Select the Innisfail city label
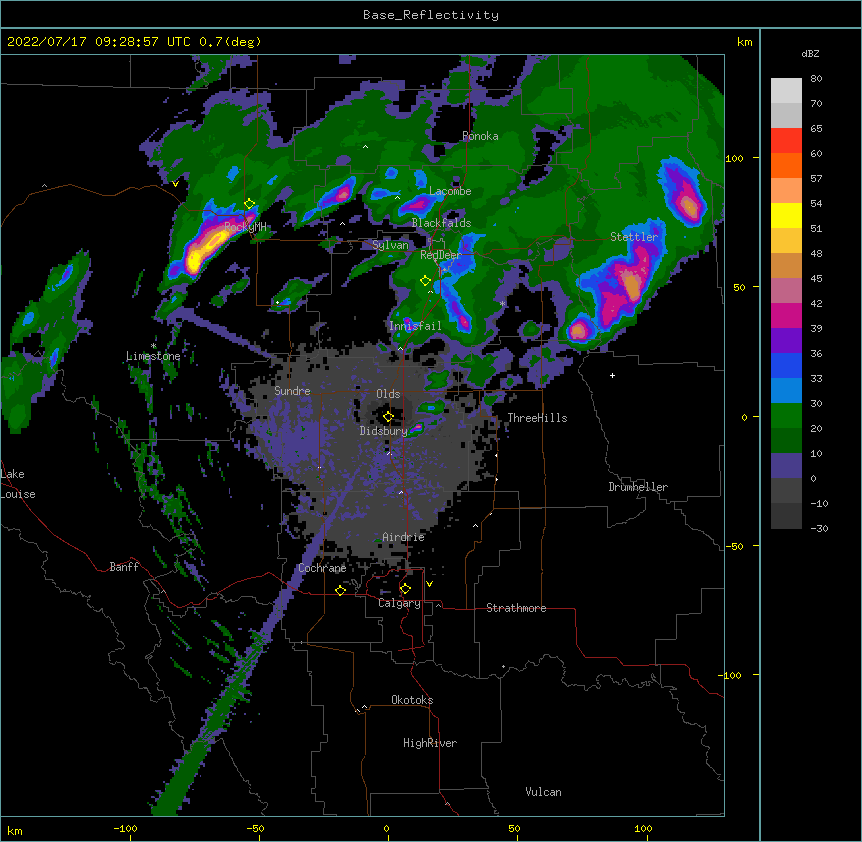 (x=415, y=326)
